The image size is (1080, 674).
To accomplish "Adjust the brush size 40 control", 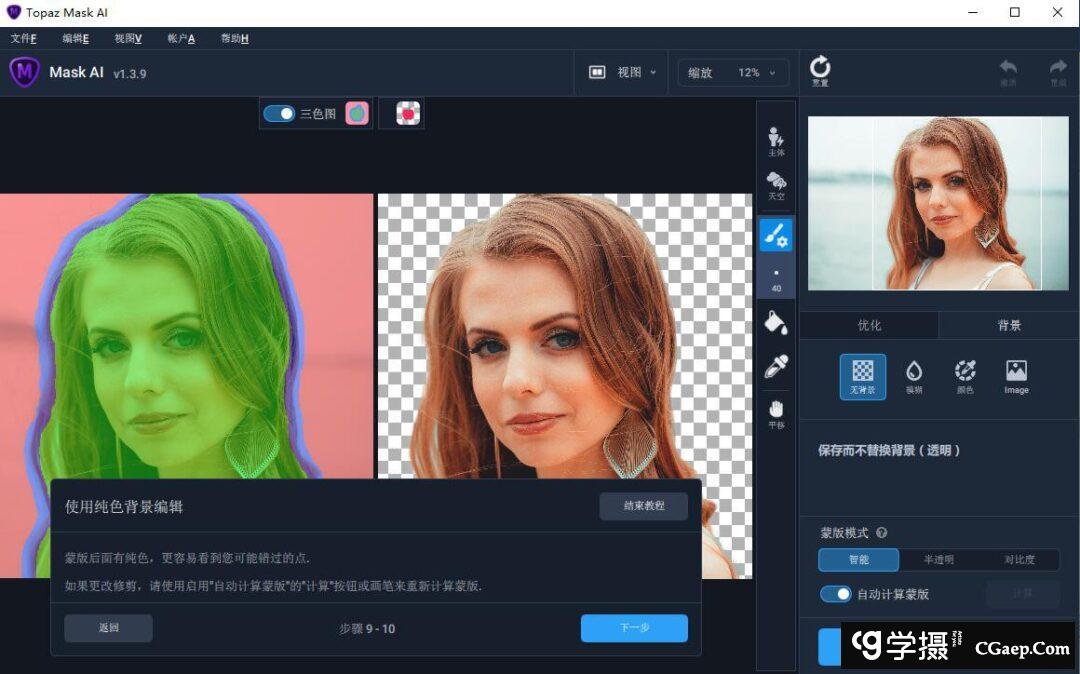I will click(x=776, y=279).
